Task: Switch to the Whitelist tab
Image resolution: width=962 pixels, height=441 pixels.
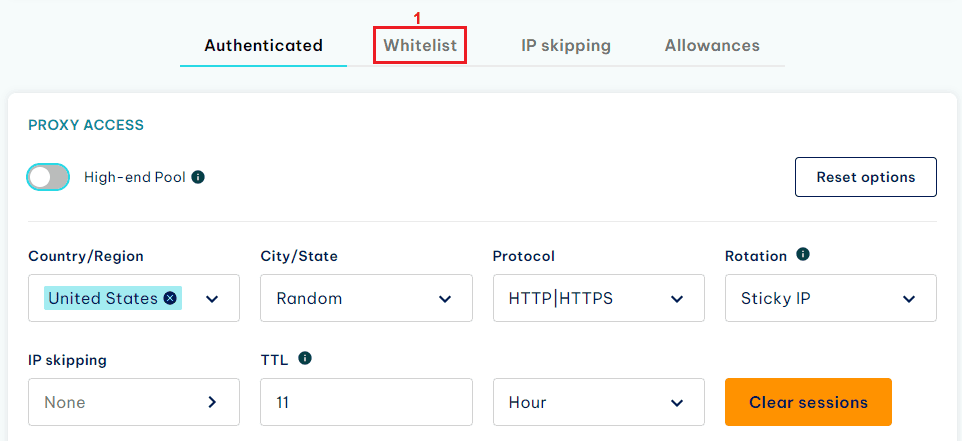Action: pyautogui.click(x=420, y=46)
